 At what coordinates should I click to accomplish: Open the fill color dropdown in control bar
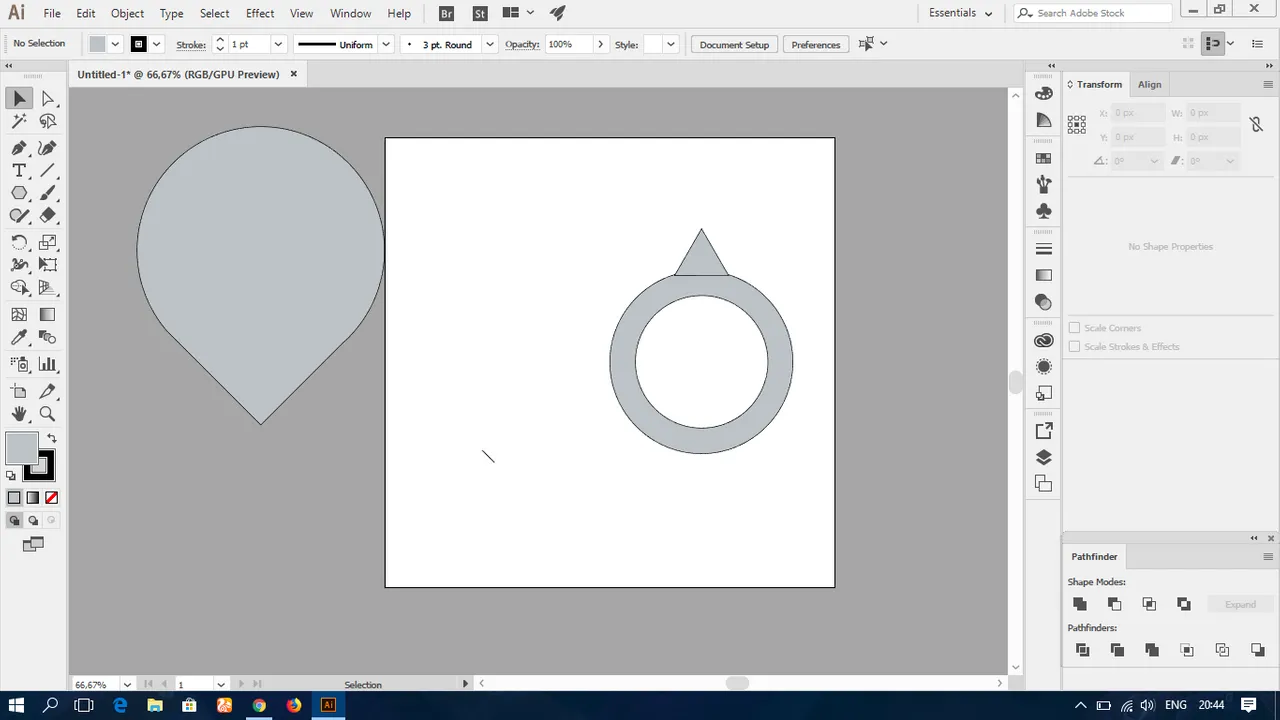(x=115, y=44)
